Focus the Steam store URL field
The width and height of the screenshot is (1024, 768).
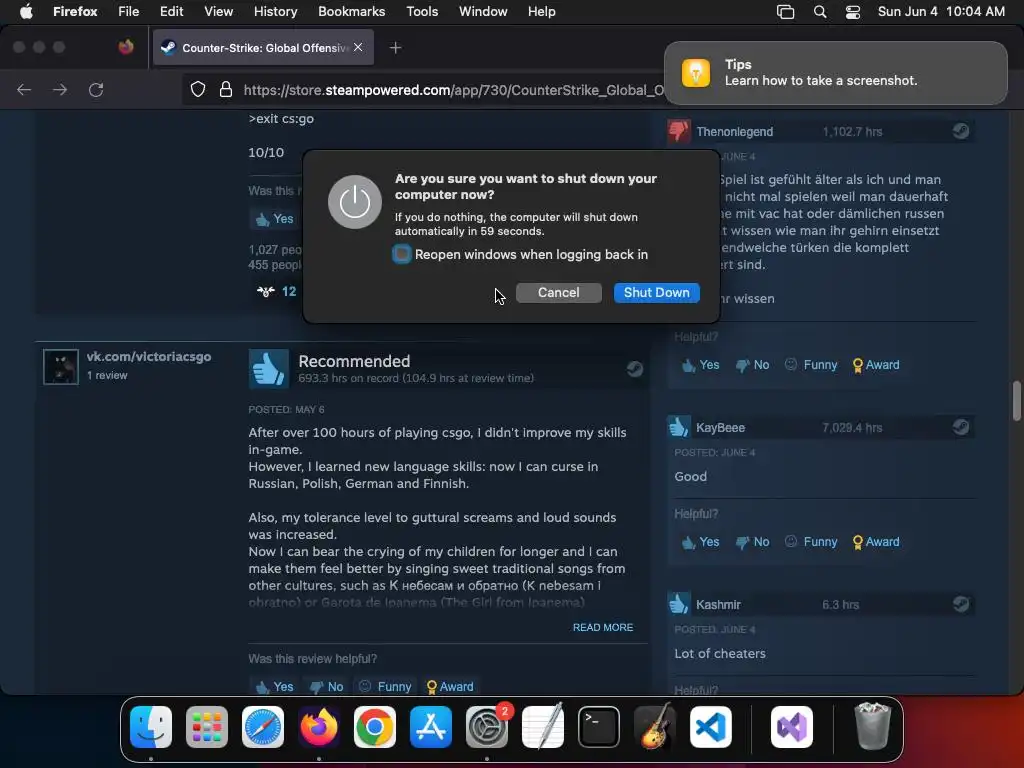tap(453, 89)
